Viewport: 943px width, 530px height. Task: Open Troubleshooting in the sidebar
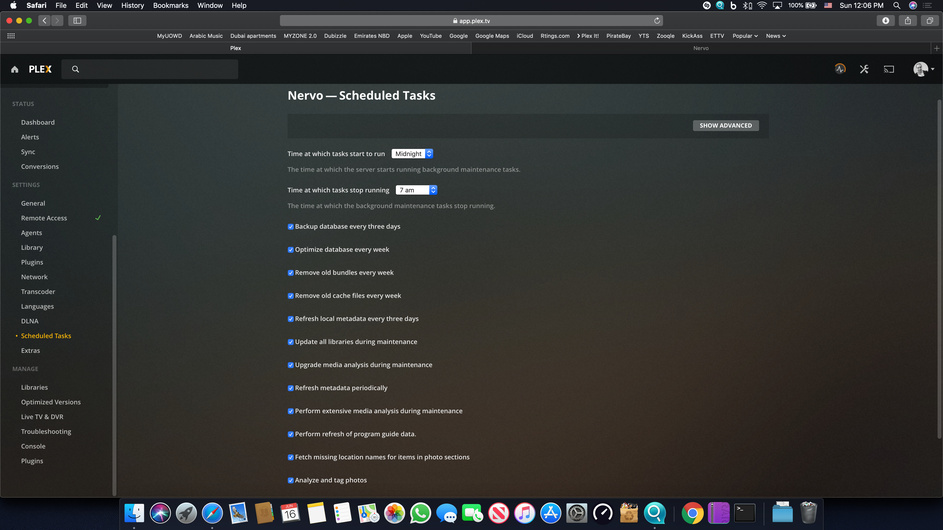click(46, 432)
